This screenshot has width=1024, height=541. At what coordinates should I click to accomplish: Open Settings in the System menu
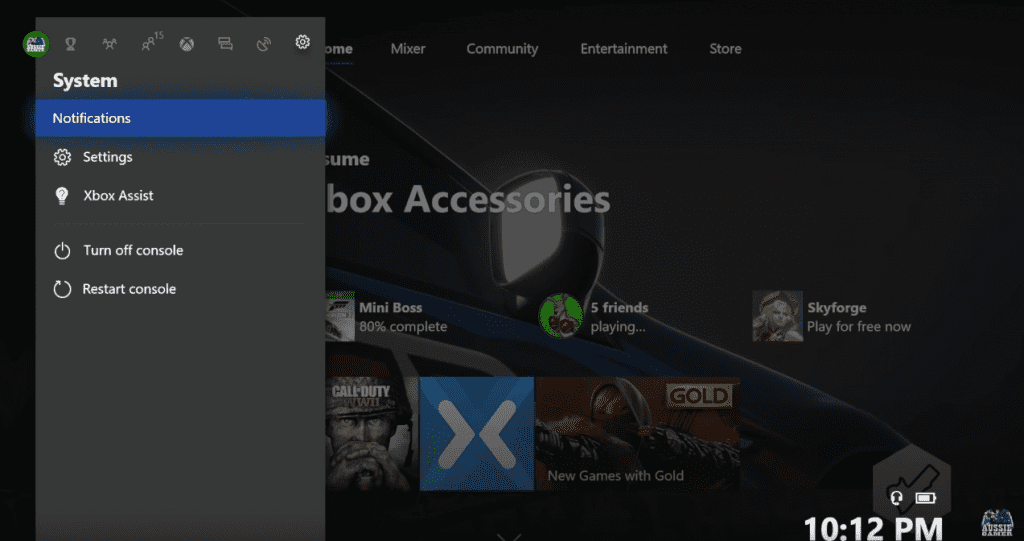pyautogui.click(x=180, y=157)
